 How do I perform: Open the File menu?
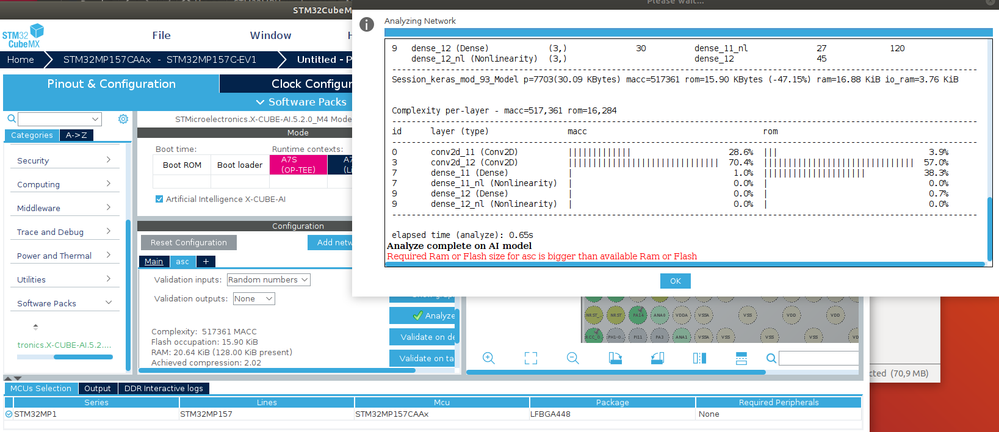coord(161,35)
